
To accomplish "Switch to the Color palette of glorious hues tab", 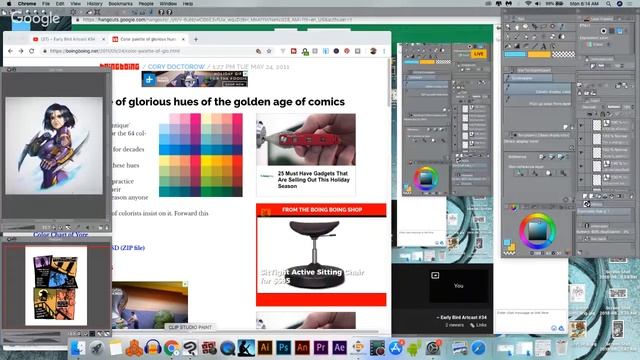I will coord(148,39).
